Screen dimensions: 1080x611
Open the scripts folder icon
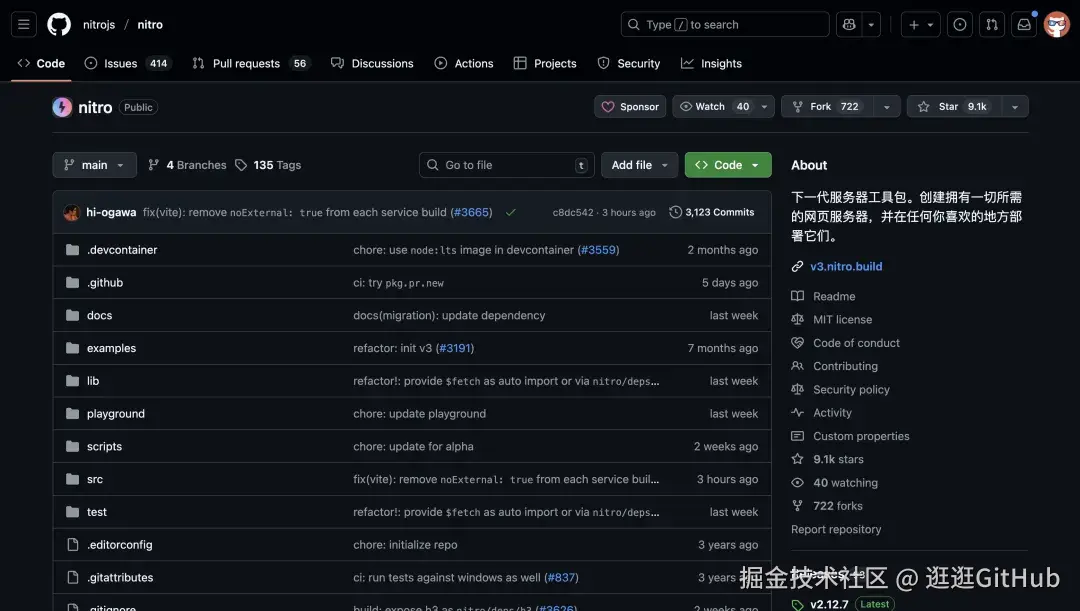[72, 446]
